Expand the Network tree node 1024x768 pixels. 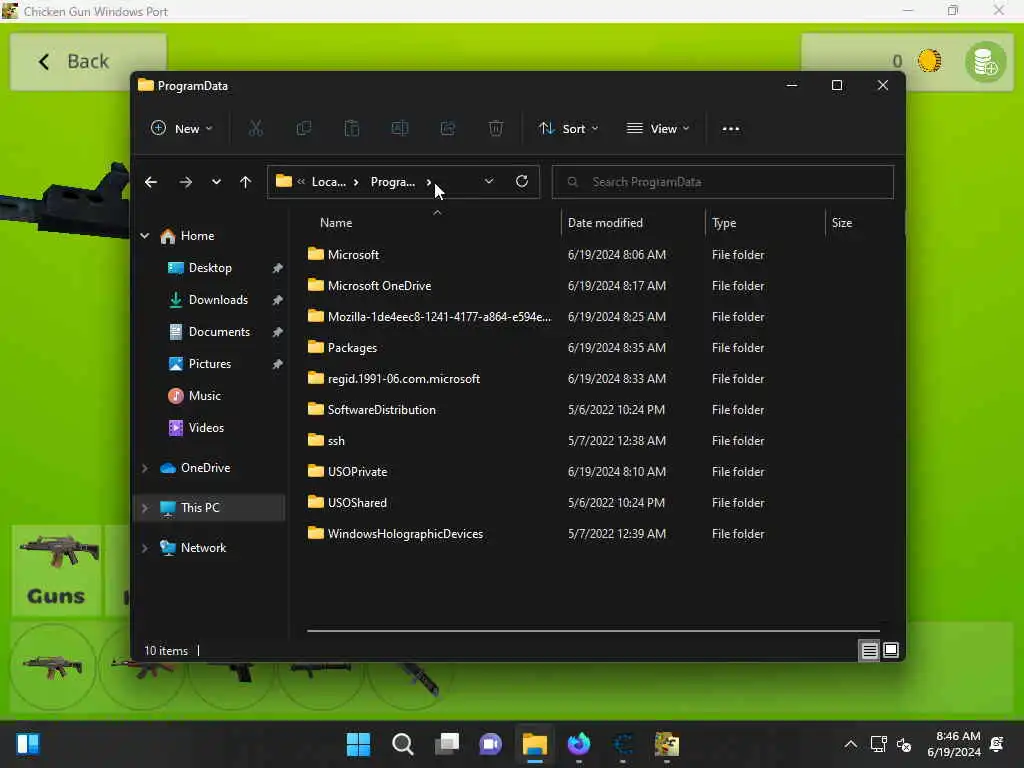(x=145, y=548)
